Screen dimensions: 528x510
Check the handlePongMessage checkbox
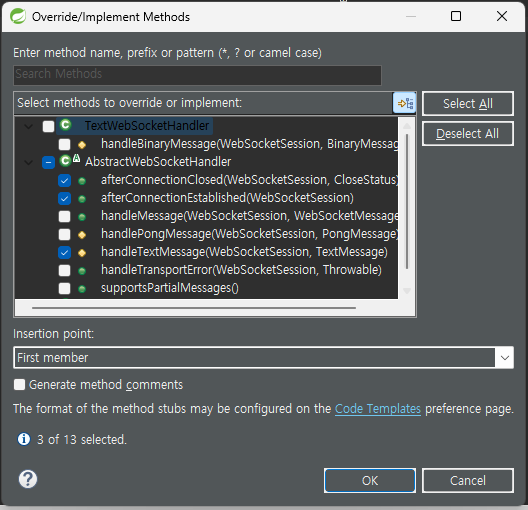pyautogui.click(x=64, y=234)
